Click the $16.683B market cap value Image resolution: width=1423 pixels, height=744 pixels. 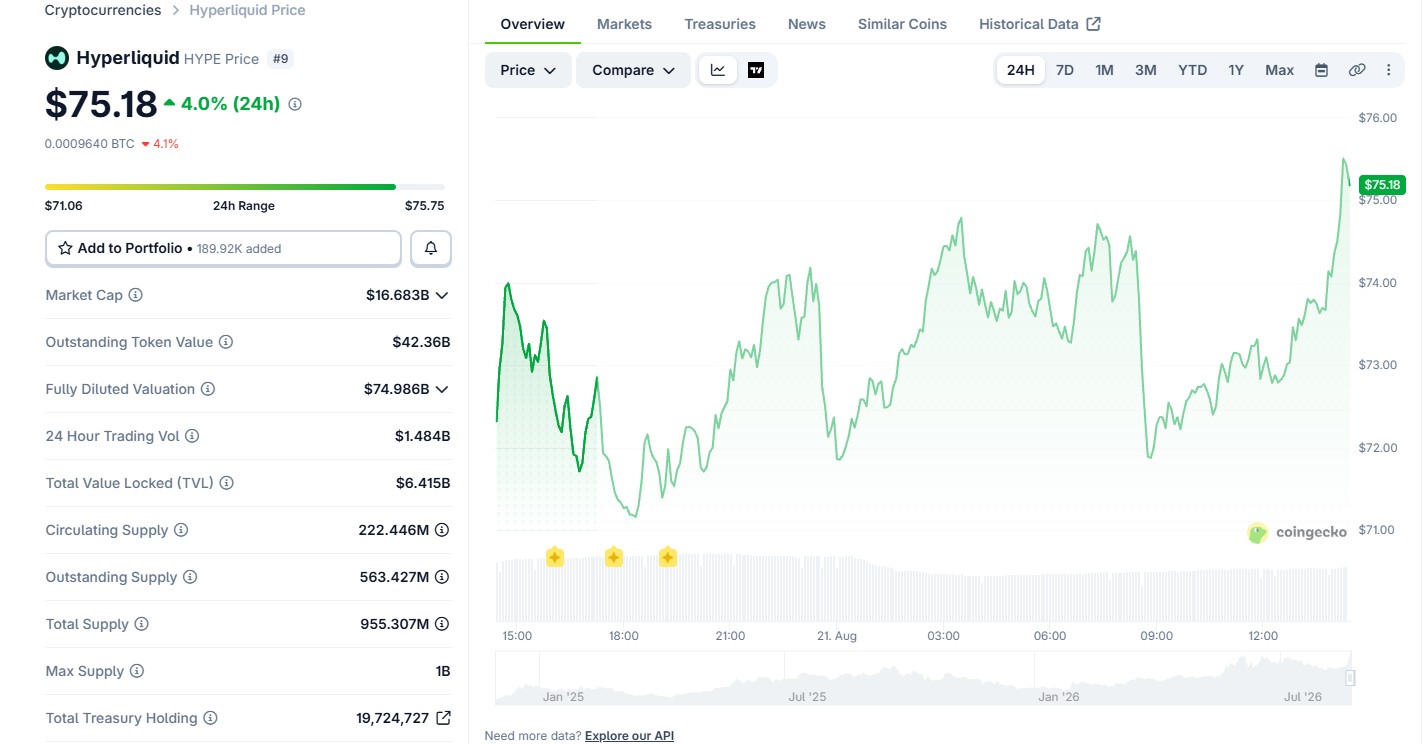[398, 295]
